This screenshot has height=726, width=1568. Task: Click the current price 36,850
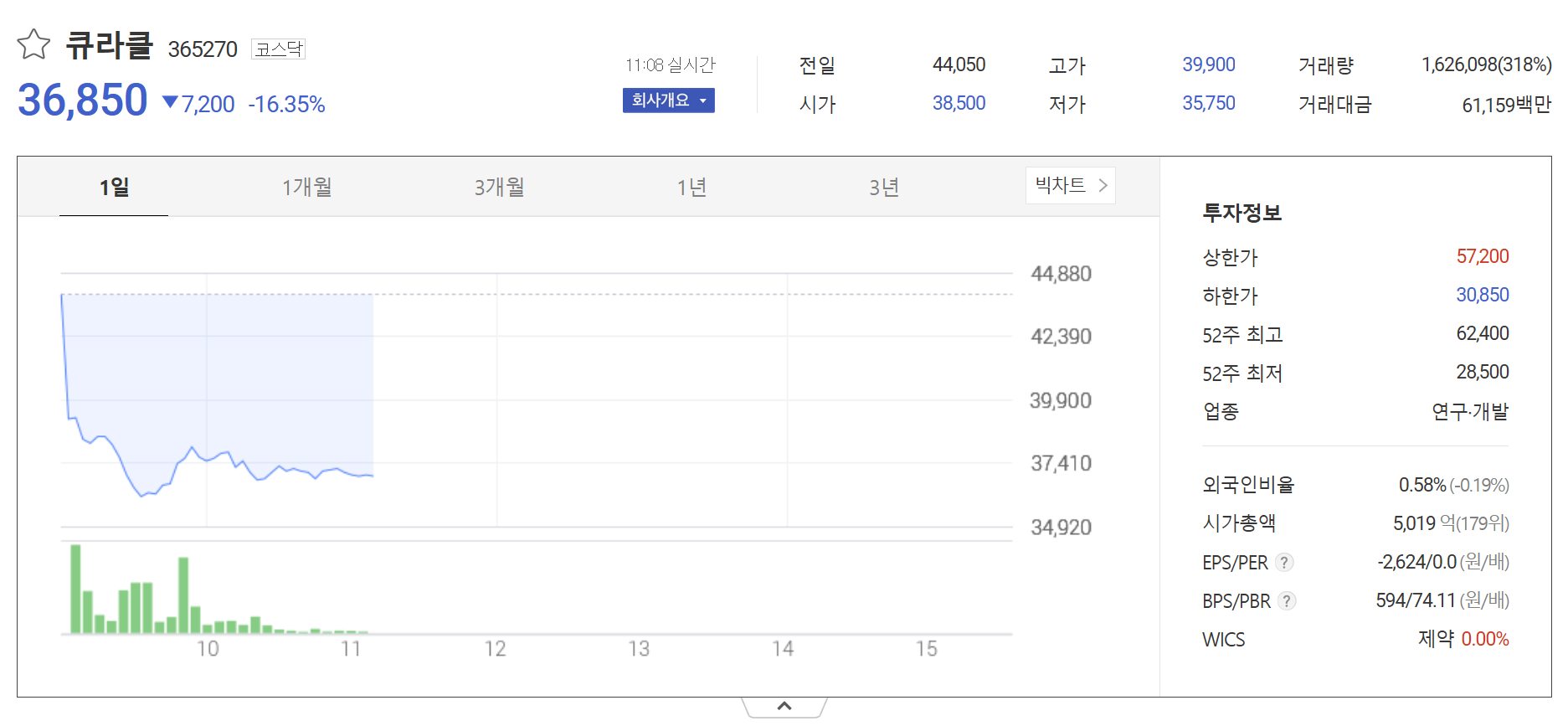click(83, 100)
